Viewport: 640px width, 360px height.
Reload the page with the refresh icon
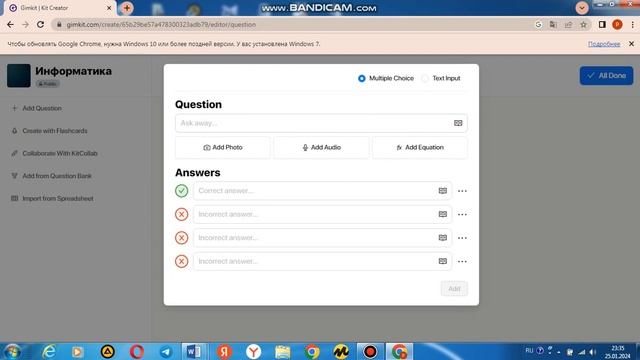(x=40, y=24)
